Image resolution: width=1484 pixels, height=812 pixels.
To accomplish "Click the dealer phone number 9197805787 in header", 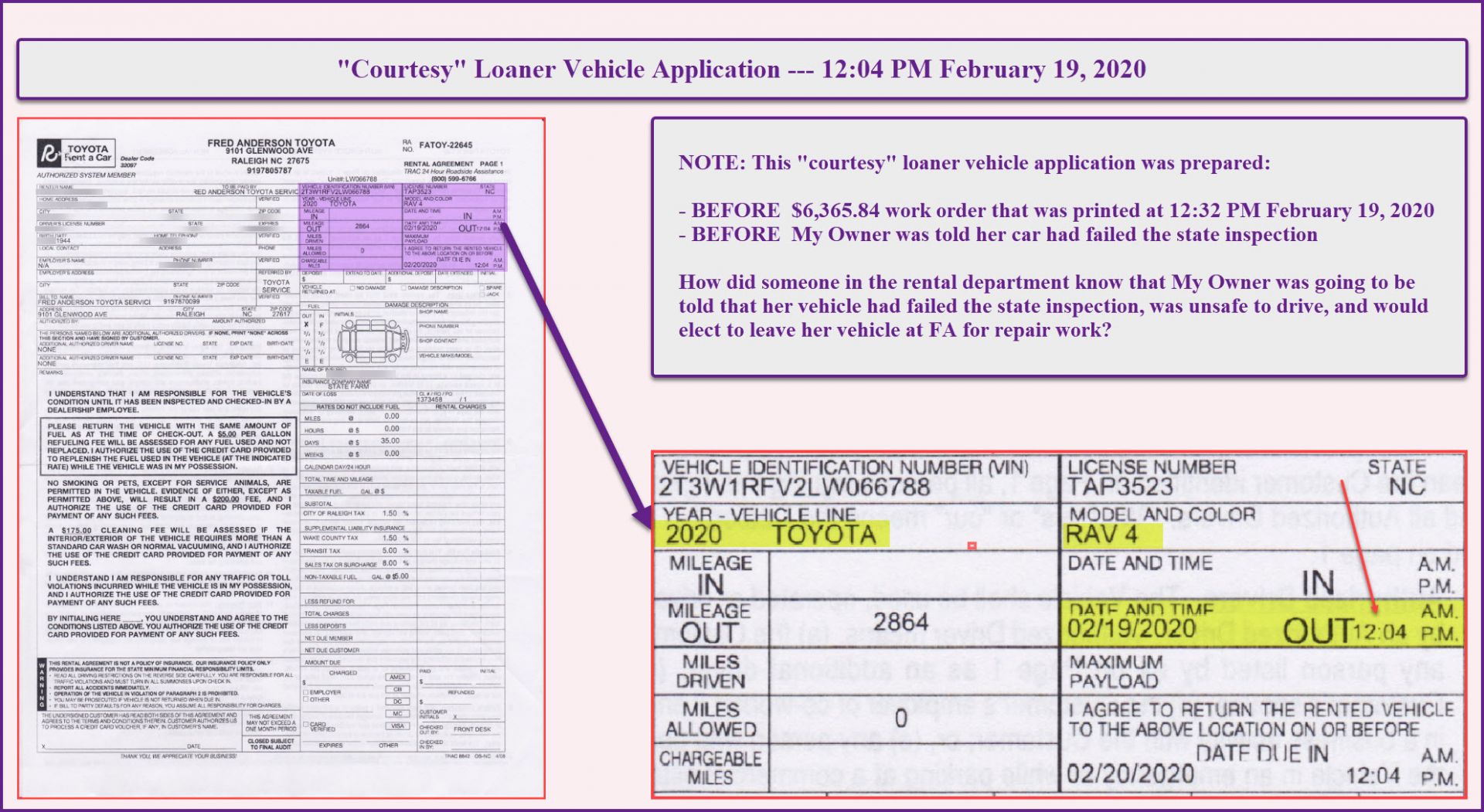I will [x=270, y=170].
